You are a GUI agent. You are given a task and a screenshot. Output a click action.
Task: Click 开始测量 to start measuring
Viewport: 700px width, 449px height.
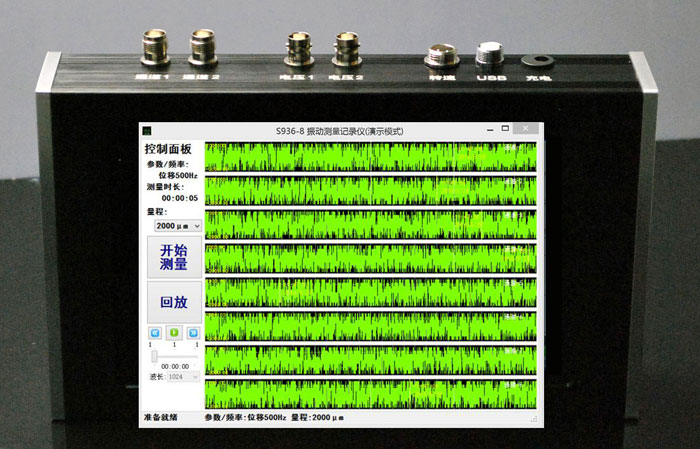(x=174, y=257)
